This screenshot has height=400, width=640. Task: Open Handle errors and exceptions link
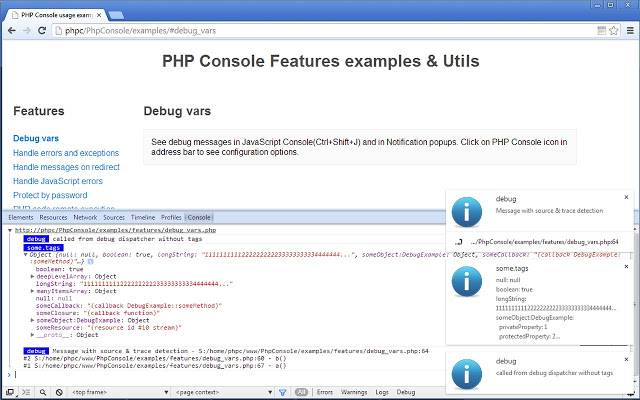click(x=66, y=153)
